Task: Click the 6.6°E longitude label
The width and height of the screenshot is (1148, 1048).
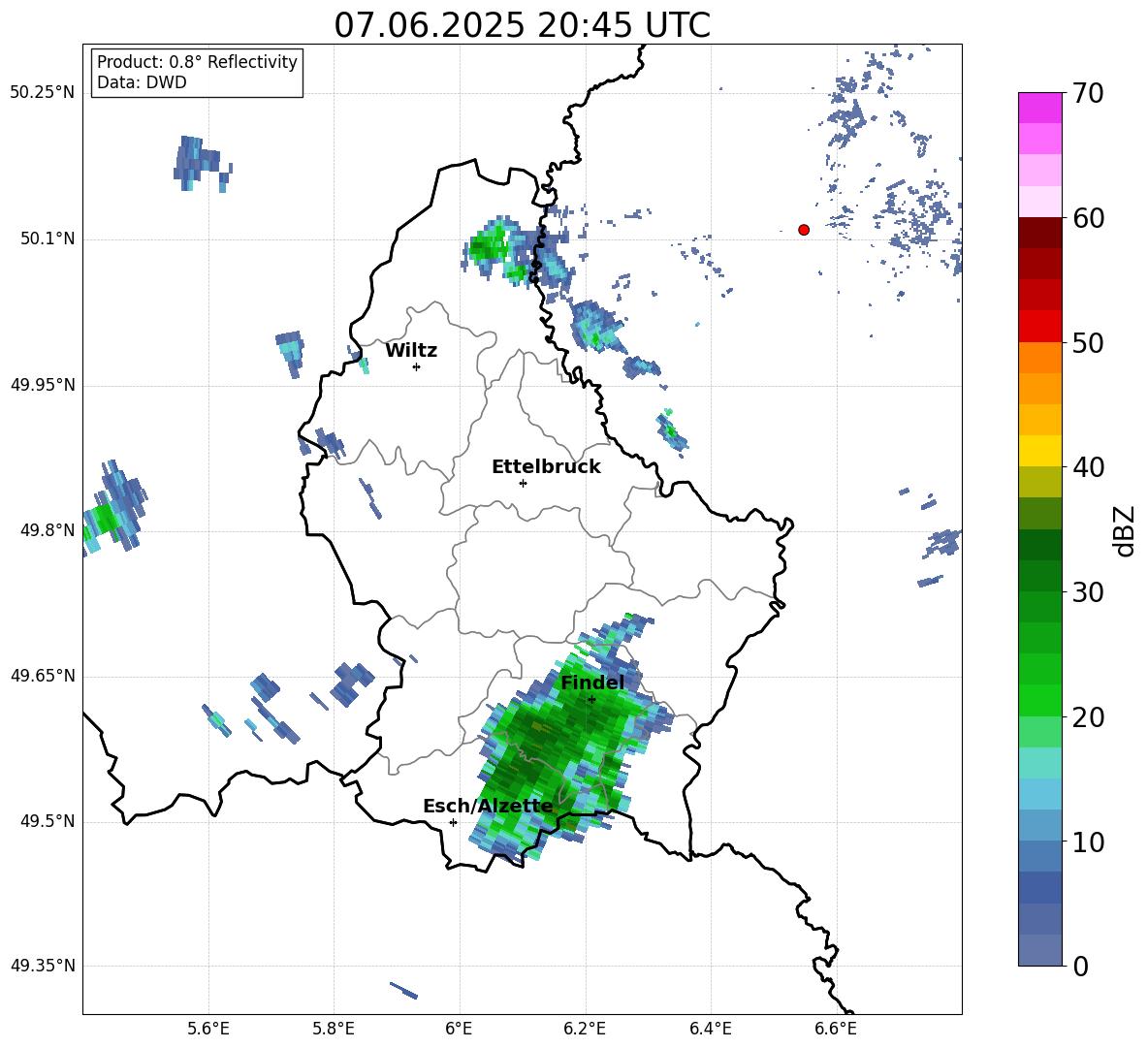Action: [x=836, y=1029]
